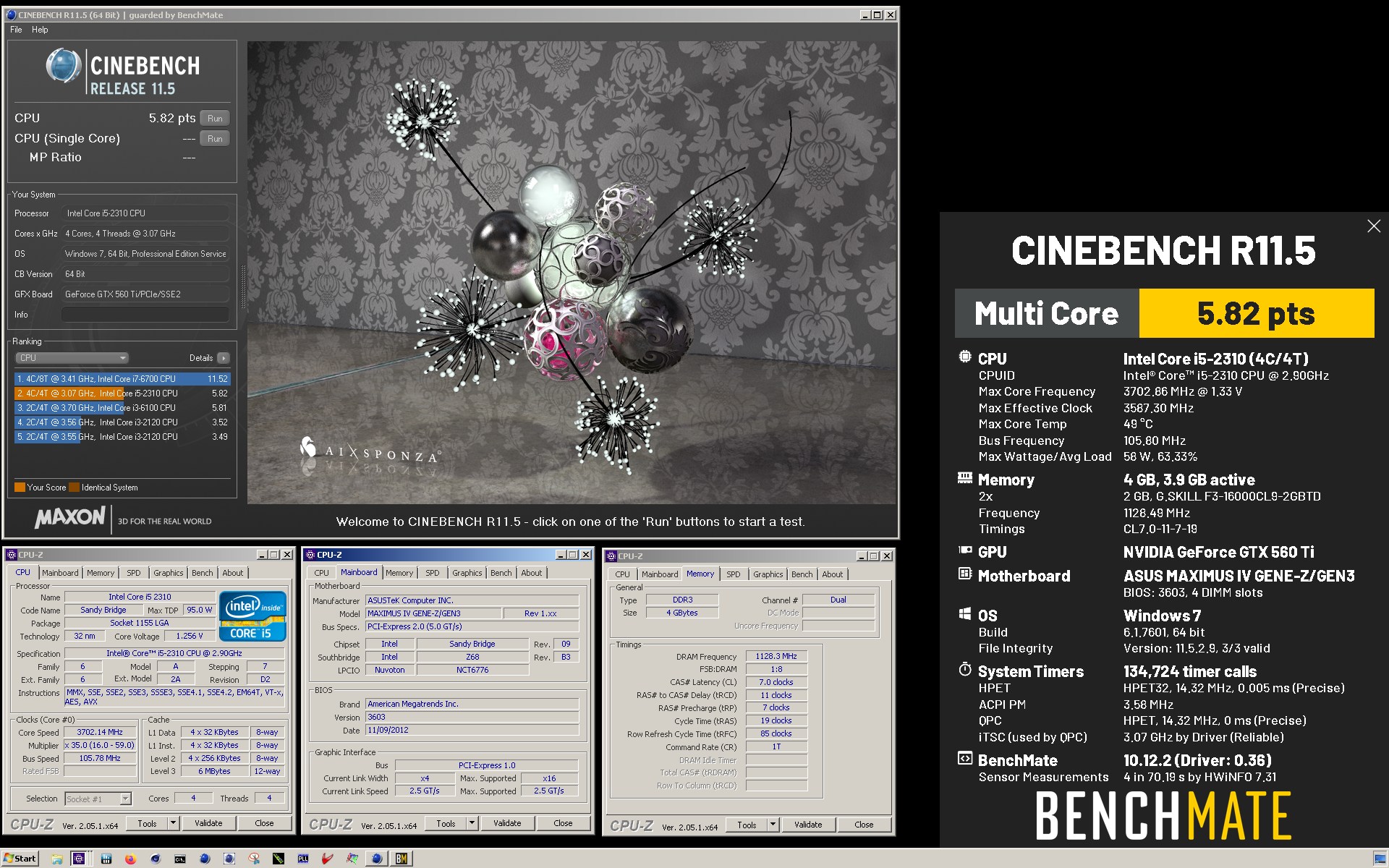
Task: Click the Details arrow icon in Ranking
Action: (224, 358)
